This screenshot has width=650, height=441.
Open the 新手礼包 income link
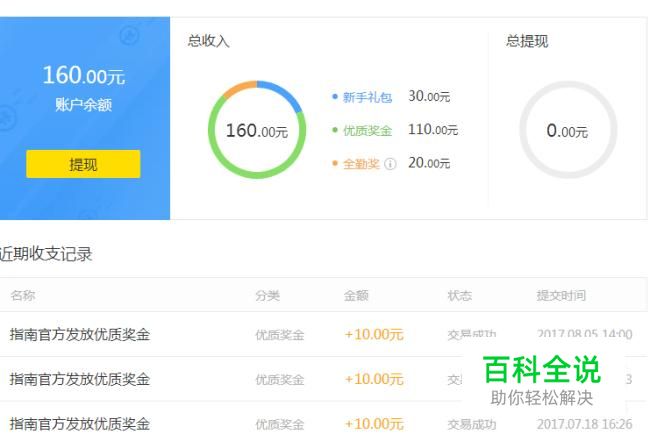click(367, 97)
